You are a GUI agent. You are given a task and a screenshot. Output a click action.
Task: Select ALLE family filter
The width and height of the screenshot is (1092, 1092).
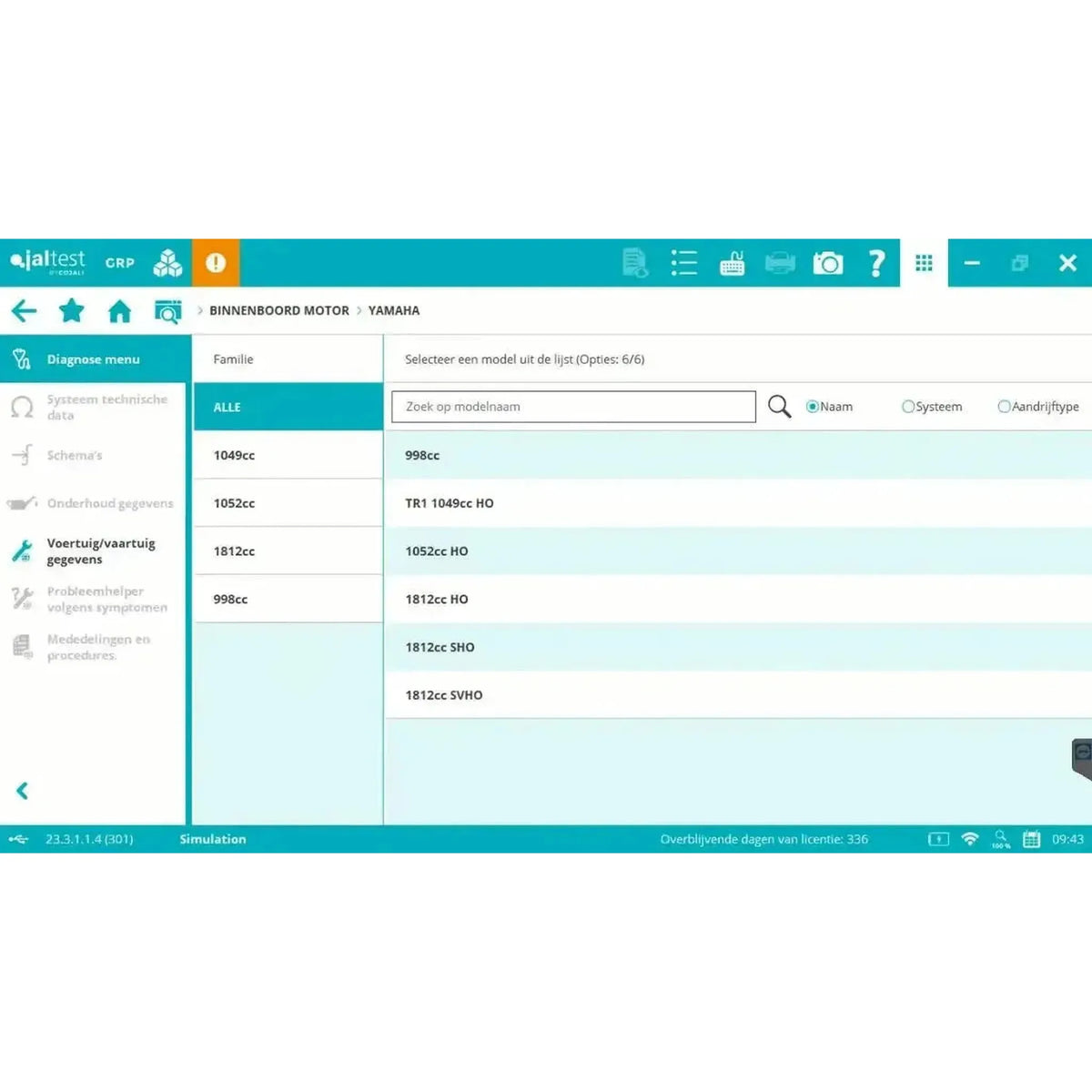click(288, 407)
